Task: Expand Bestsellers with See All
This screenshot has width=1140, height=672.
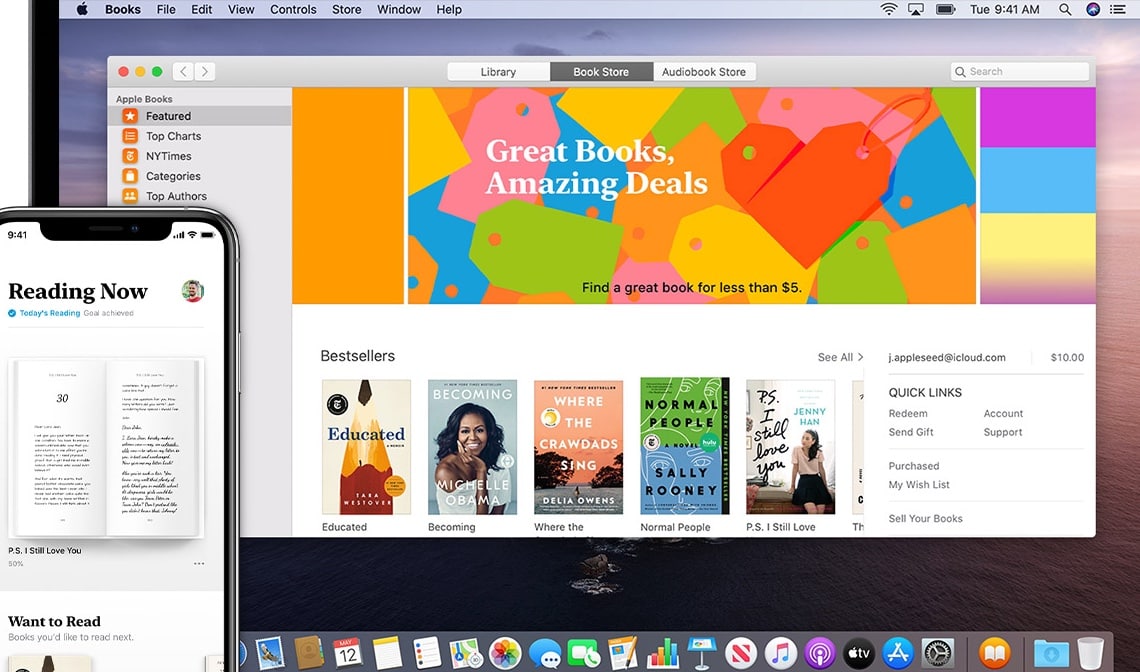Action: tap(840, 357)
